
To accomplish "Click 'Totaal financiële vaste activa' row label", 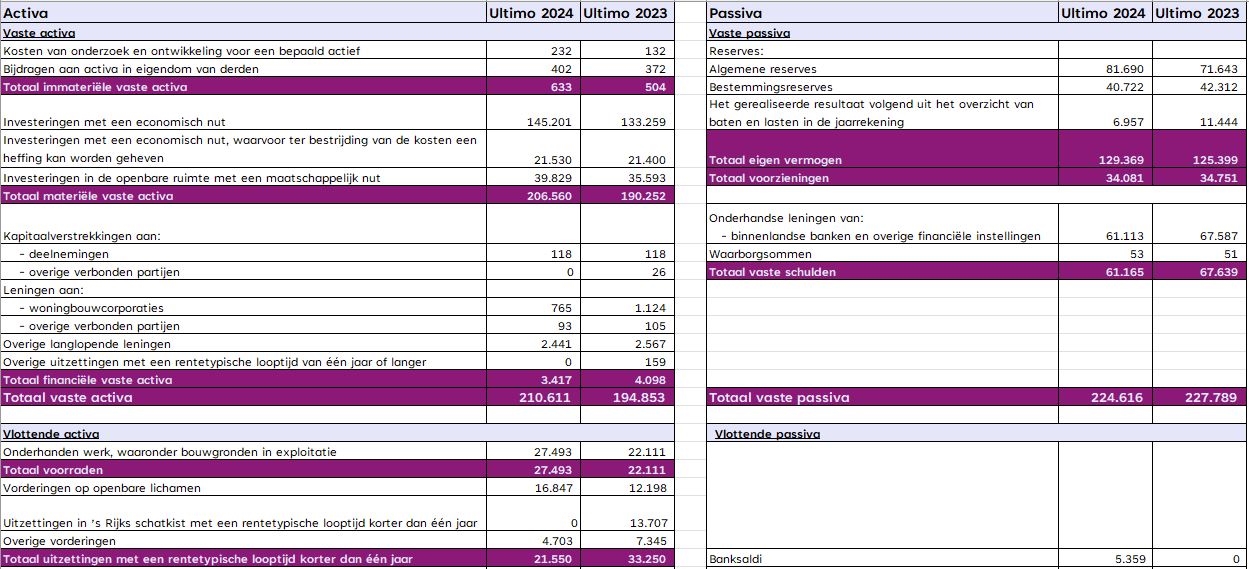I will tap(89, 380).
